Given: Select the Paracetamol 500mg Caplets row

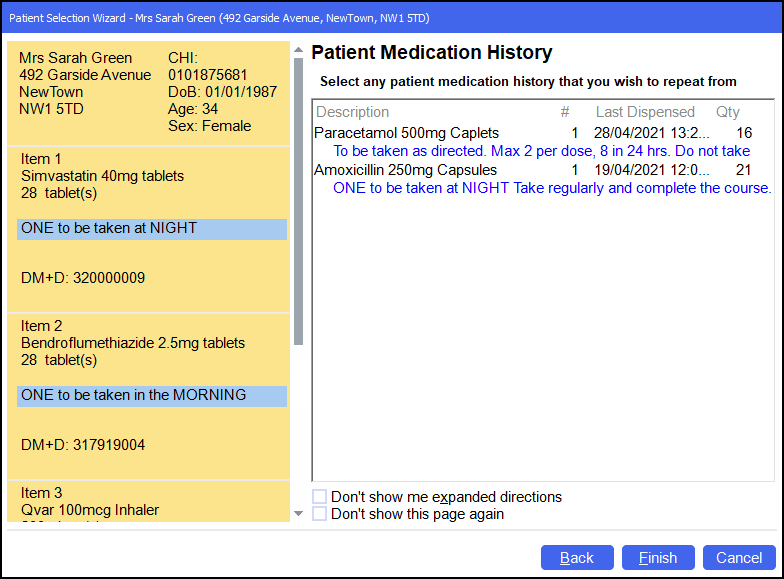Looking at the screenshot, I should coord(407,133).
